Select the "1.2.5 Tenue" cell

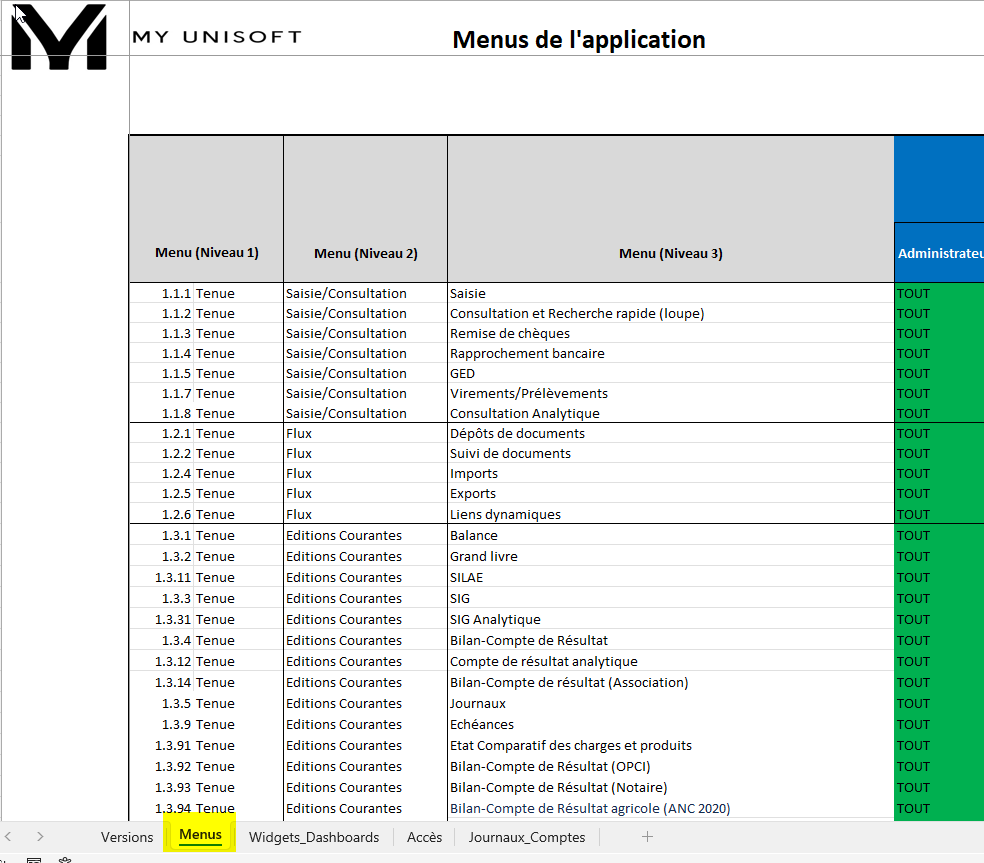tap(206, 494)
